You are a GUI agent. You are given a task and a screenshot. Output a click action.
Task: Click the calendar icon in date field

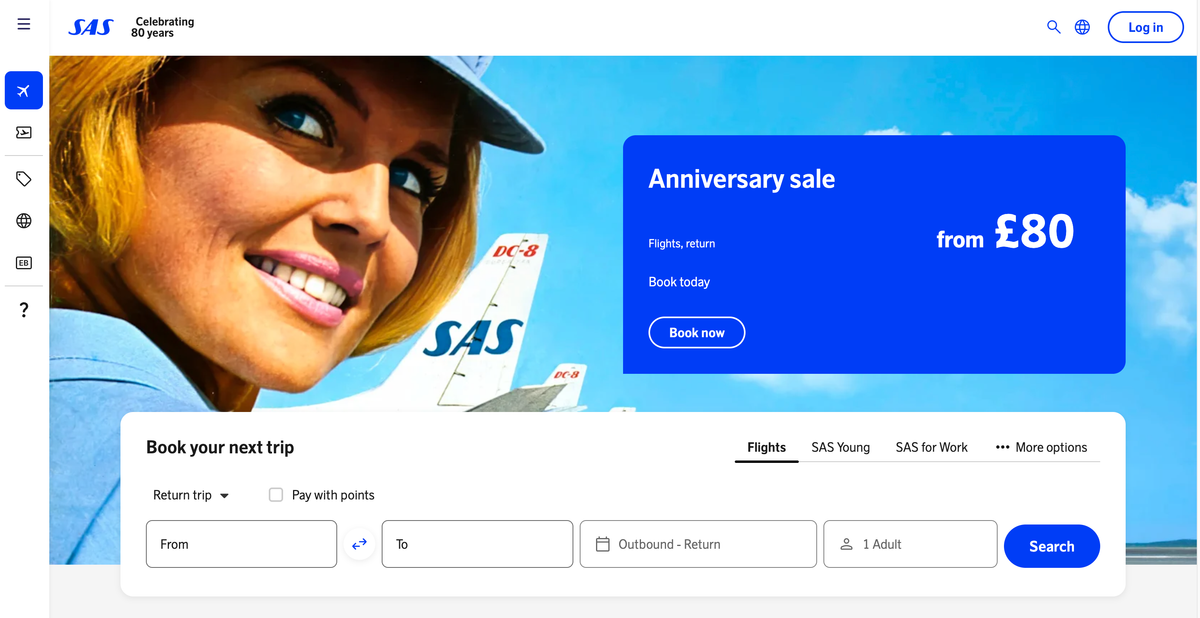pos(603,544)
